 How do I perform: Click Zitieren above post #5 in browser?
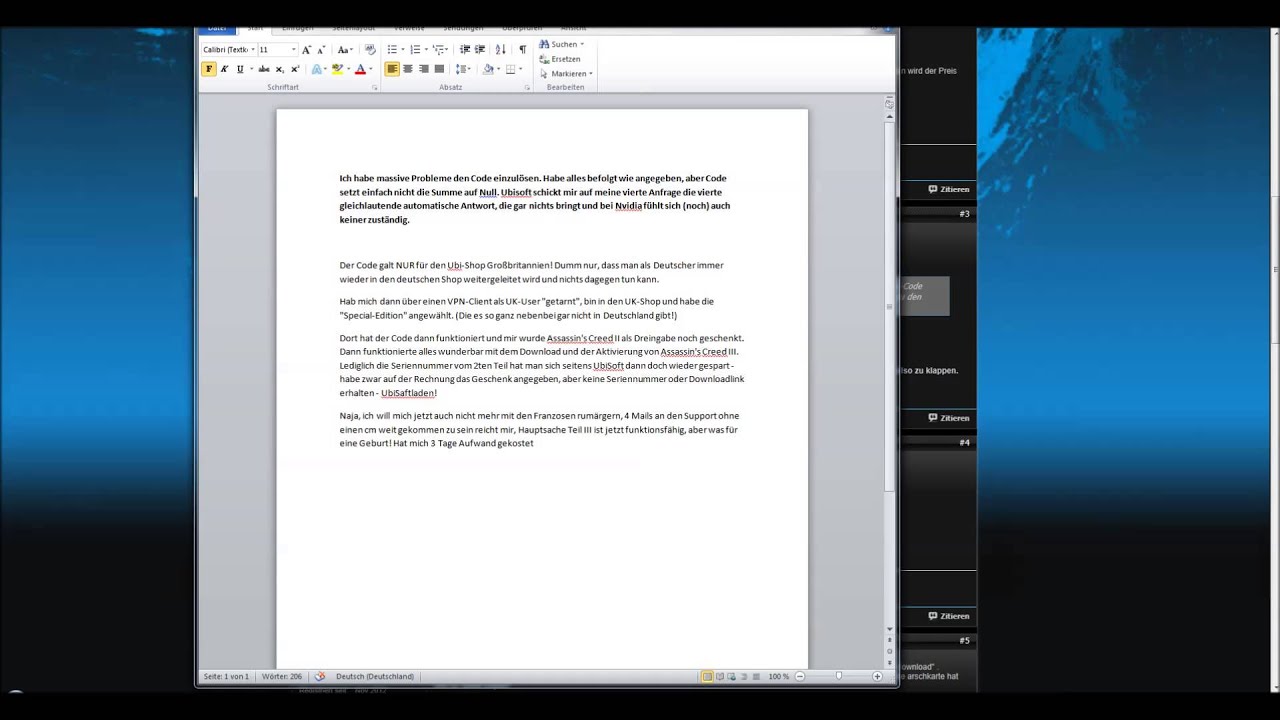pos(949,616)
